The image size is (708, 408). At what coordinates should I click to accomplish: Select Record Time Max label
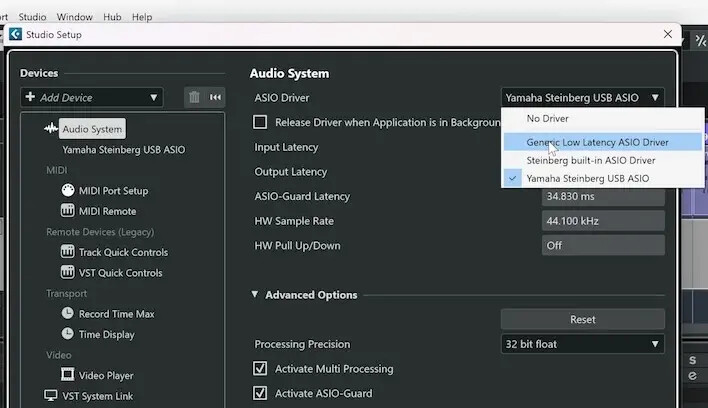(x=116, y=314)
